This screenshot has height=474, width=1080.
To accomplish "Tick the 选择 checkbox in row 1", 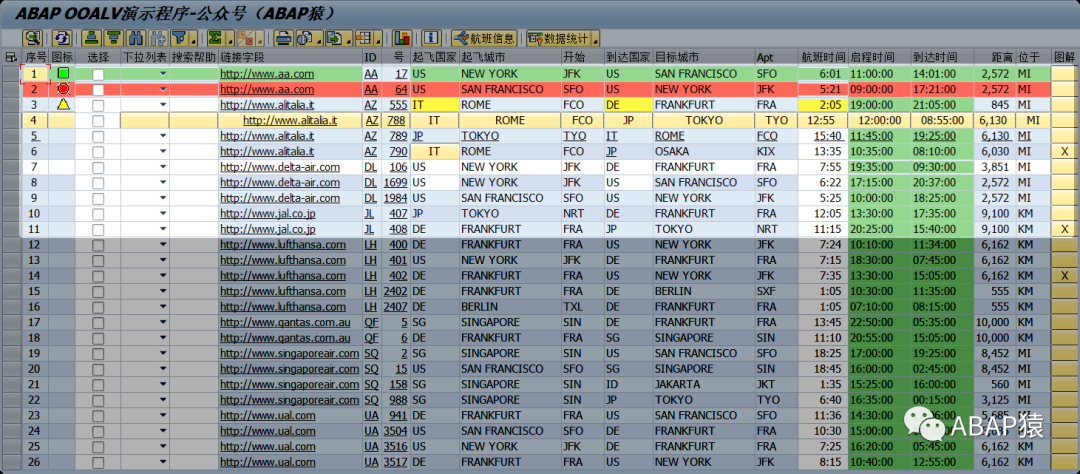I will pos(98,74).
